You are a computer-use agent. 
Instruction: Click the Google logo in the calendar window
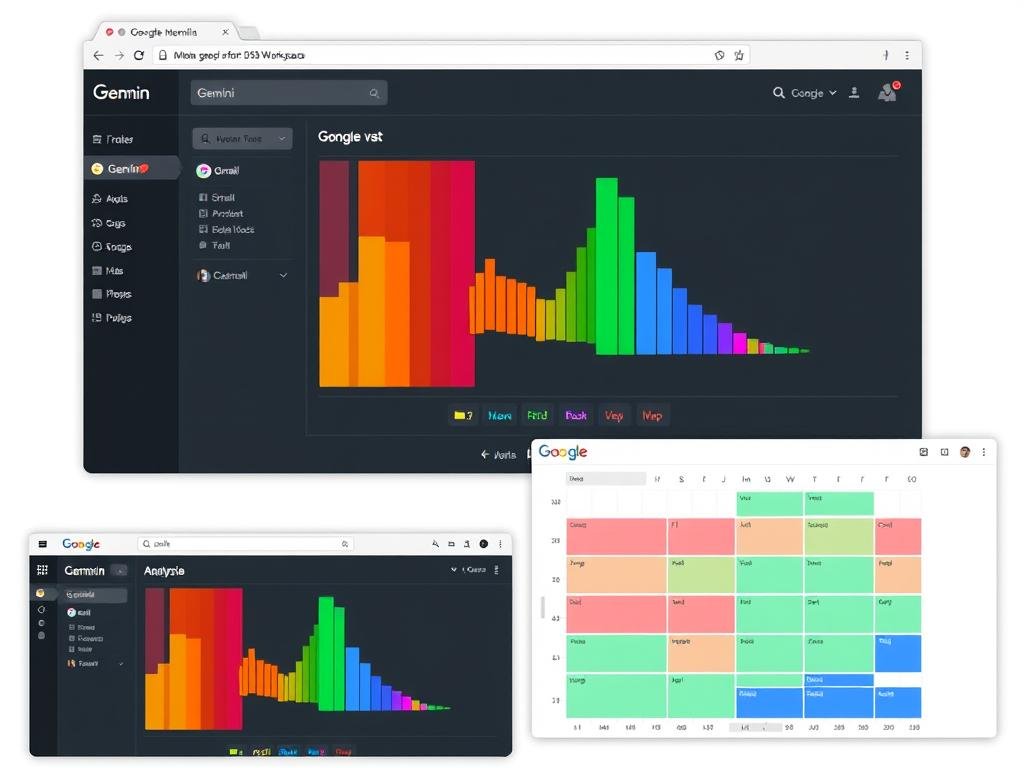[x=561, y=451]
